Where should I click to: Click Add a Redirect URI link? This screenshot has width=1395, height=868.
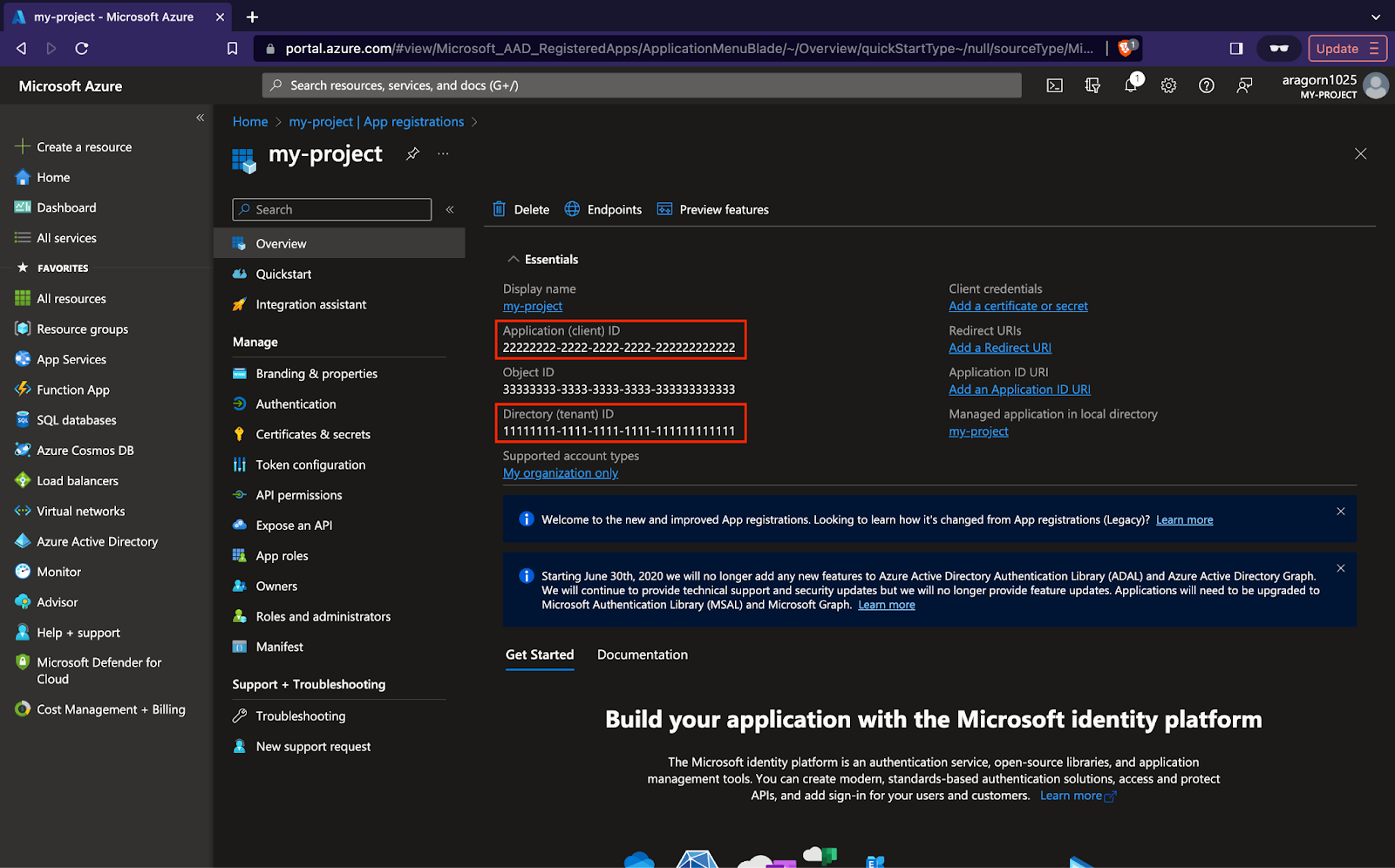point(1000,348)
